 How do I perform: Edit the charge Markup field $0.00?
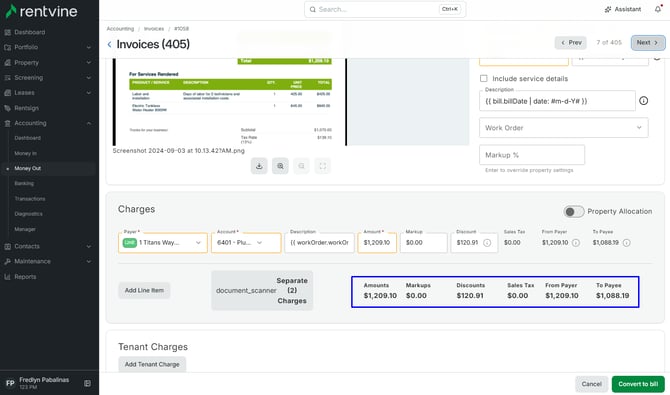424,243
